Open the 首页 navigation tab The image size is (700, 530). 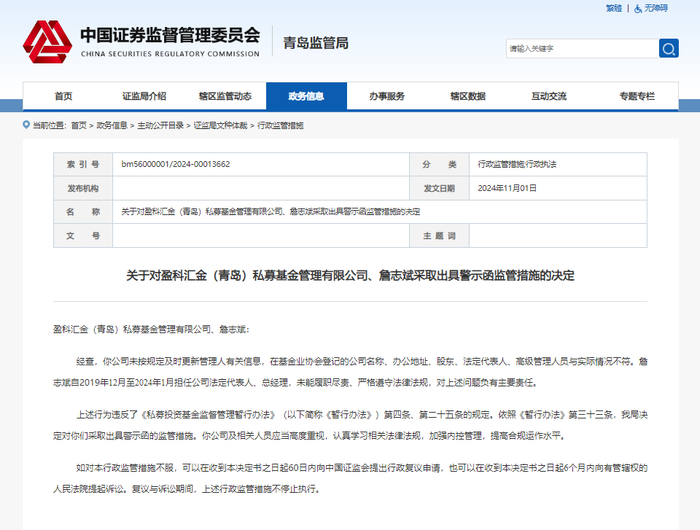pos(63,96)
